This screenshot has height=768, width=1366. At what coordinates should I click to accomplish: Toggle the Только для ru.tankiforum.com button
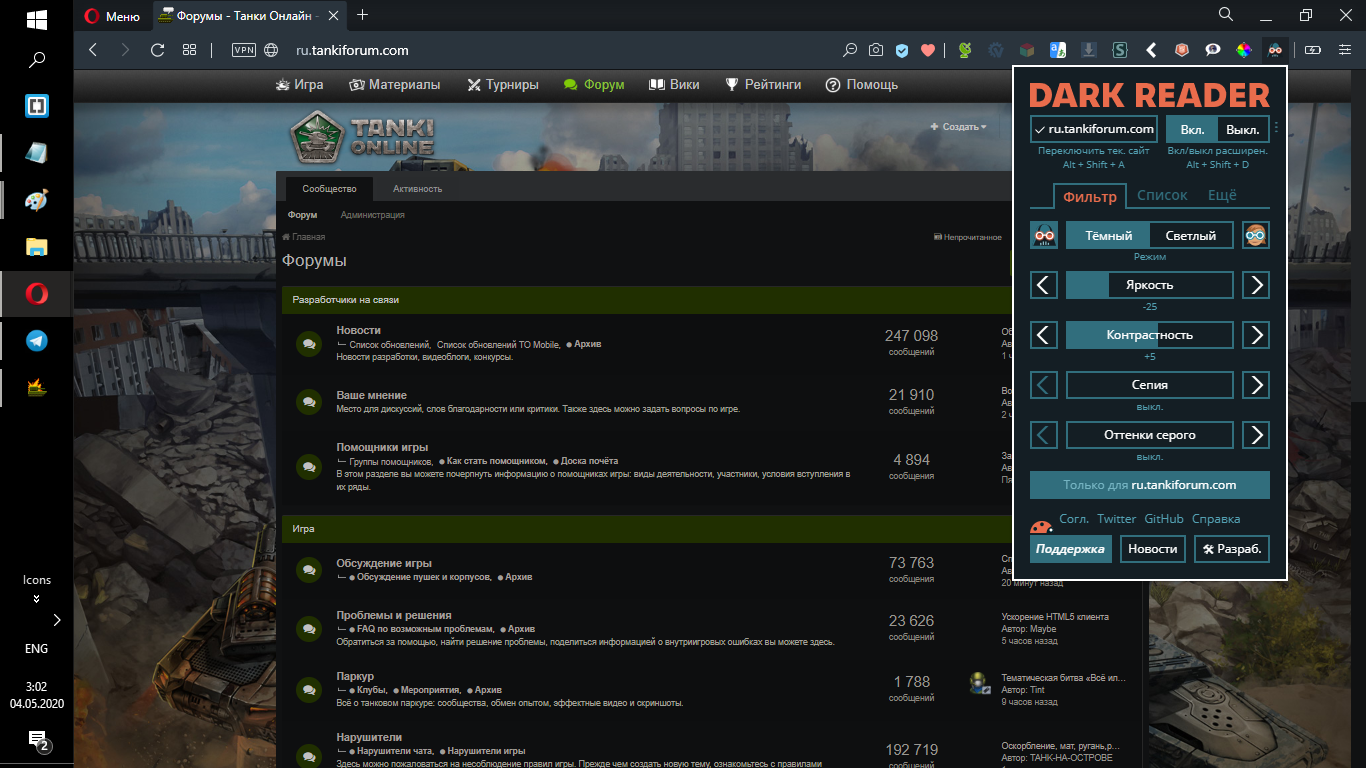tap(1150, 485)
